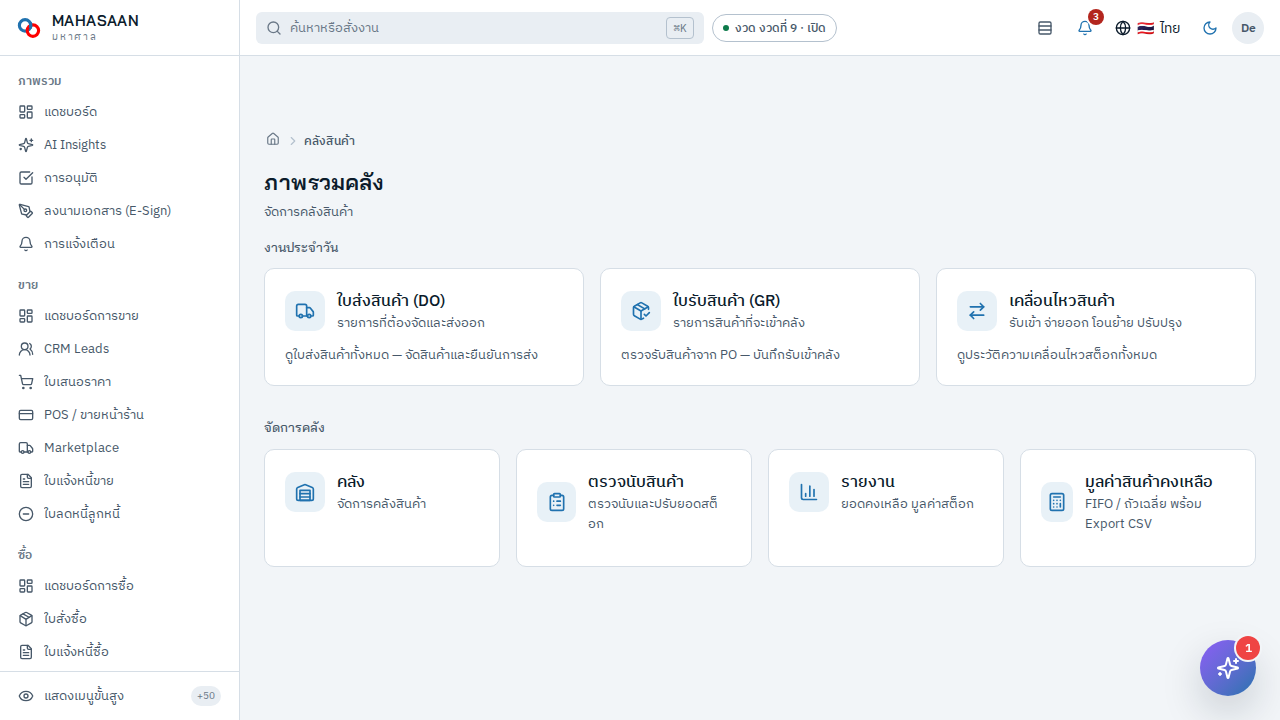Viewport: 1280px width, 720px height.
Task: Focus the ค้นหาหรือสั่งงาน search field
Action: click(x=480, y=28)
